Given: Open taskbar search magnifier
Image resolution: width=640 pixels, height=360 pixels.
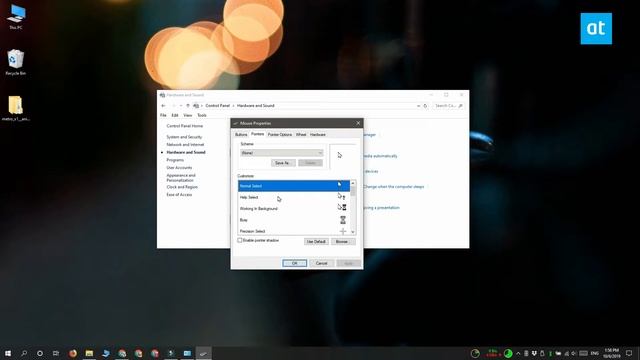Looking at the screenshot, I should pyautogui.click(x=24, y=353).
